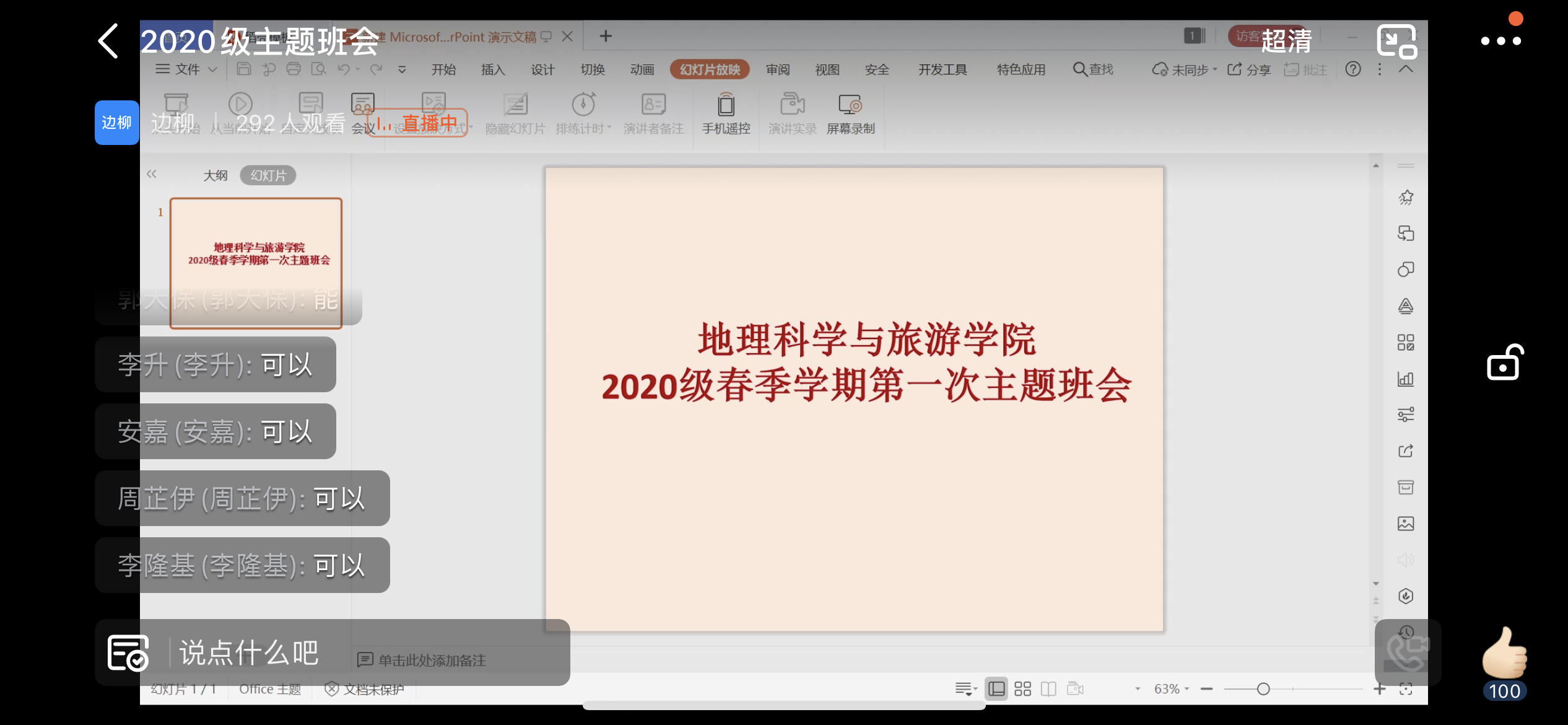Toggle 超清 video quality setting
The image size is (1568, 725).
tap(1286, 41)
